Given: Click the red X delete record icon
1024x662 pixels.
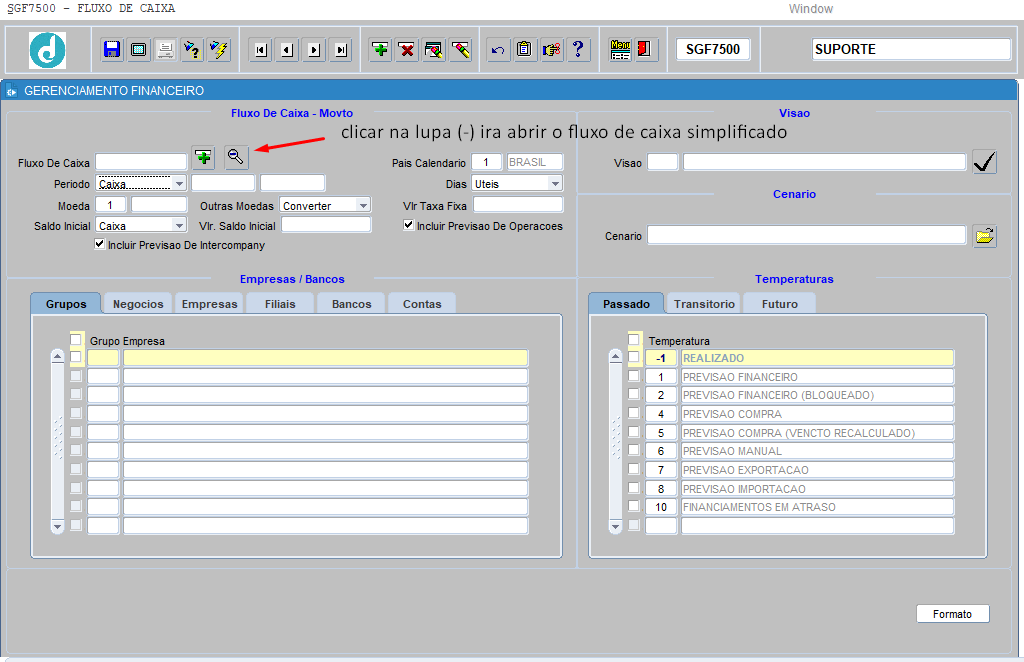Looking at the screenshot, I should pos(407,50).
